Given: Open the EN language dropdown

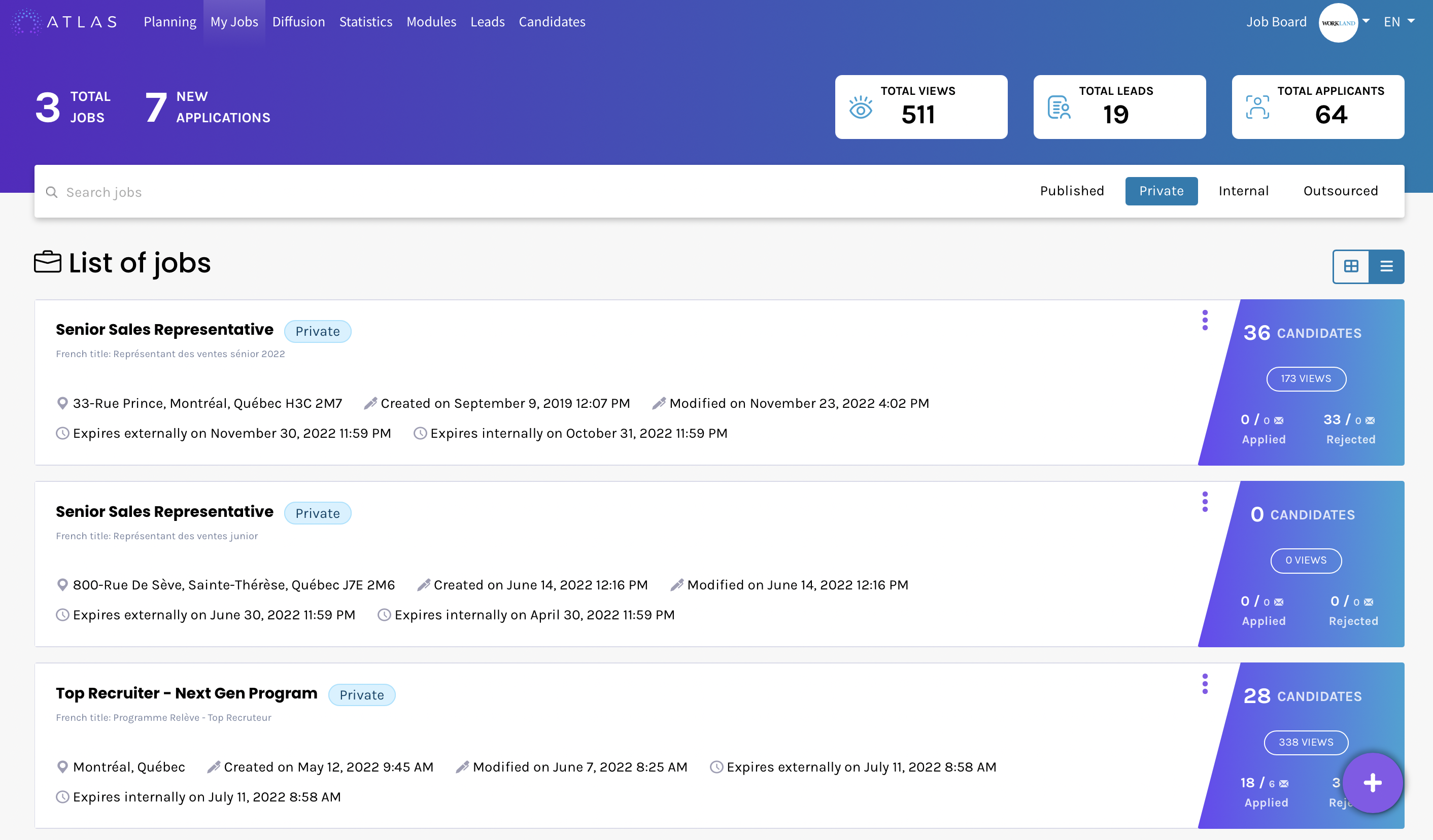Looking at the screenshot, I should point(1398,22).
